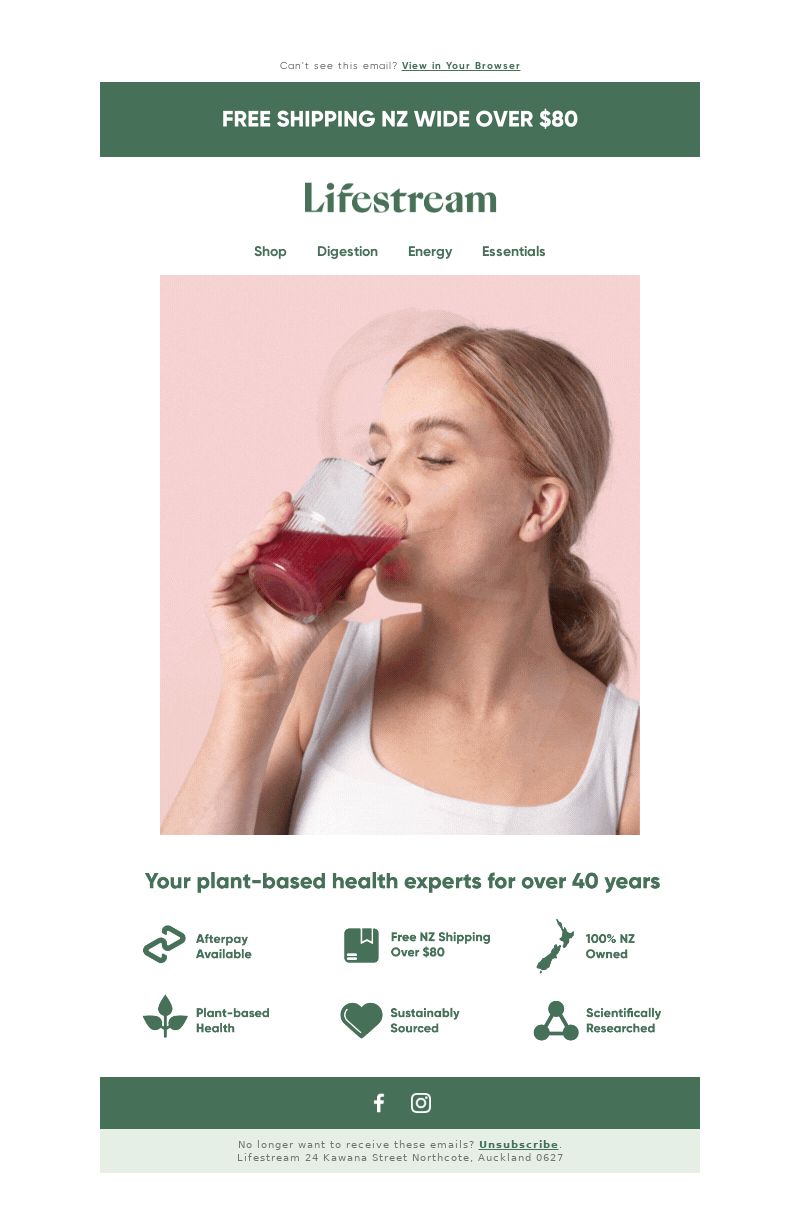The height and width of the screenshot is (1212, 800).
Task: Click the Afterpay Available text
Action: click(224, 946)
